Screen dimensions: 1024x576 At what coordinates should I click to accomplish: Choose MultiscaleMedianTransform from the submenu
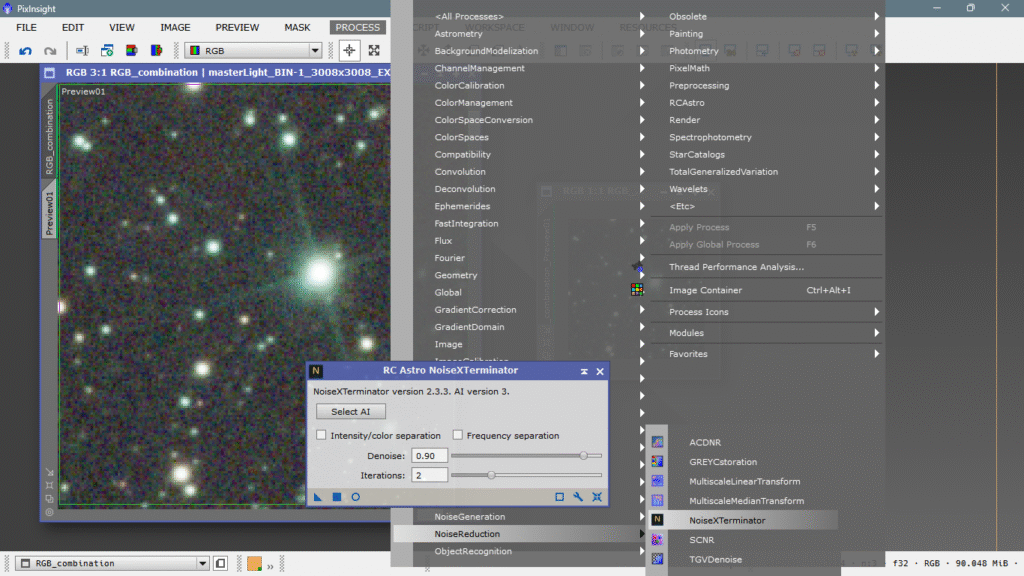point(744,501)
